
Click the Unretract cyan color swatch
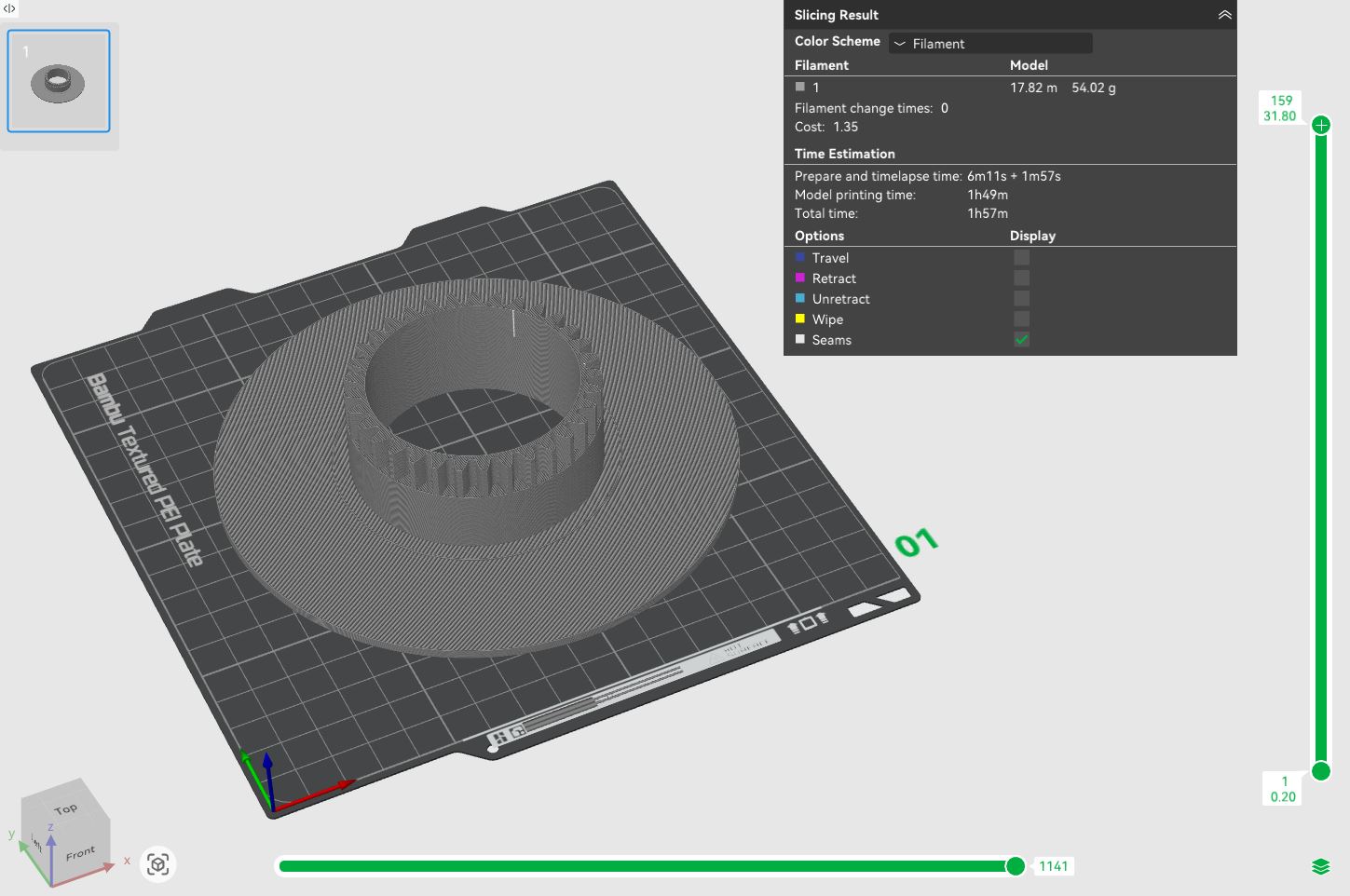pyautogui.click(x=799, y=298)
